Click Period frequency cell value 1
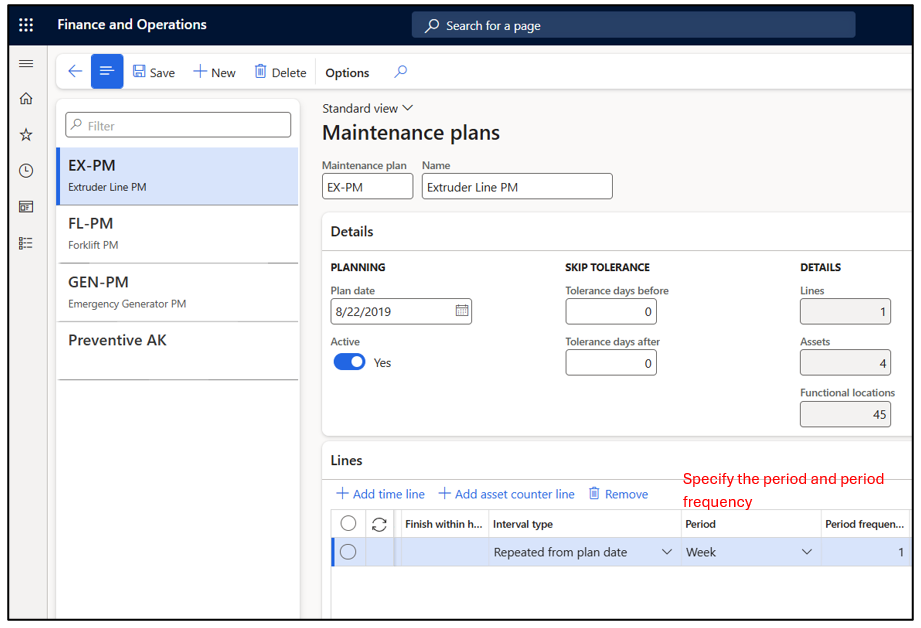 [x=865, y=552]
